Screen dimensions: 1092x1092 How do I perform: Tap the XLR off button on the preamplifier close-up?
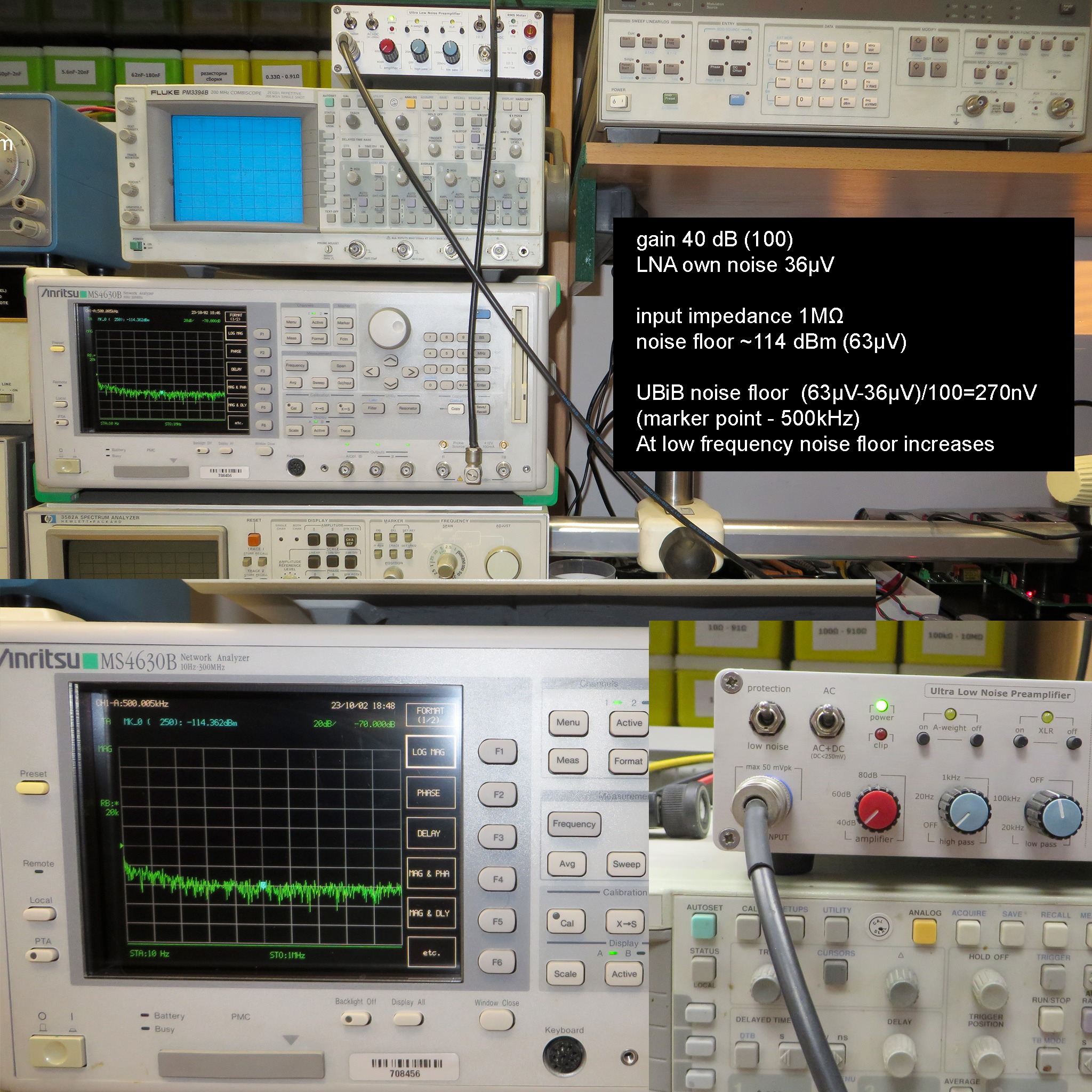coord(1073,742)
